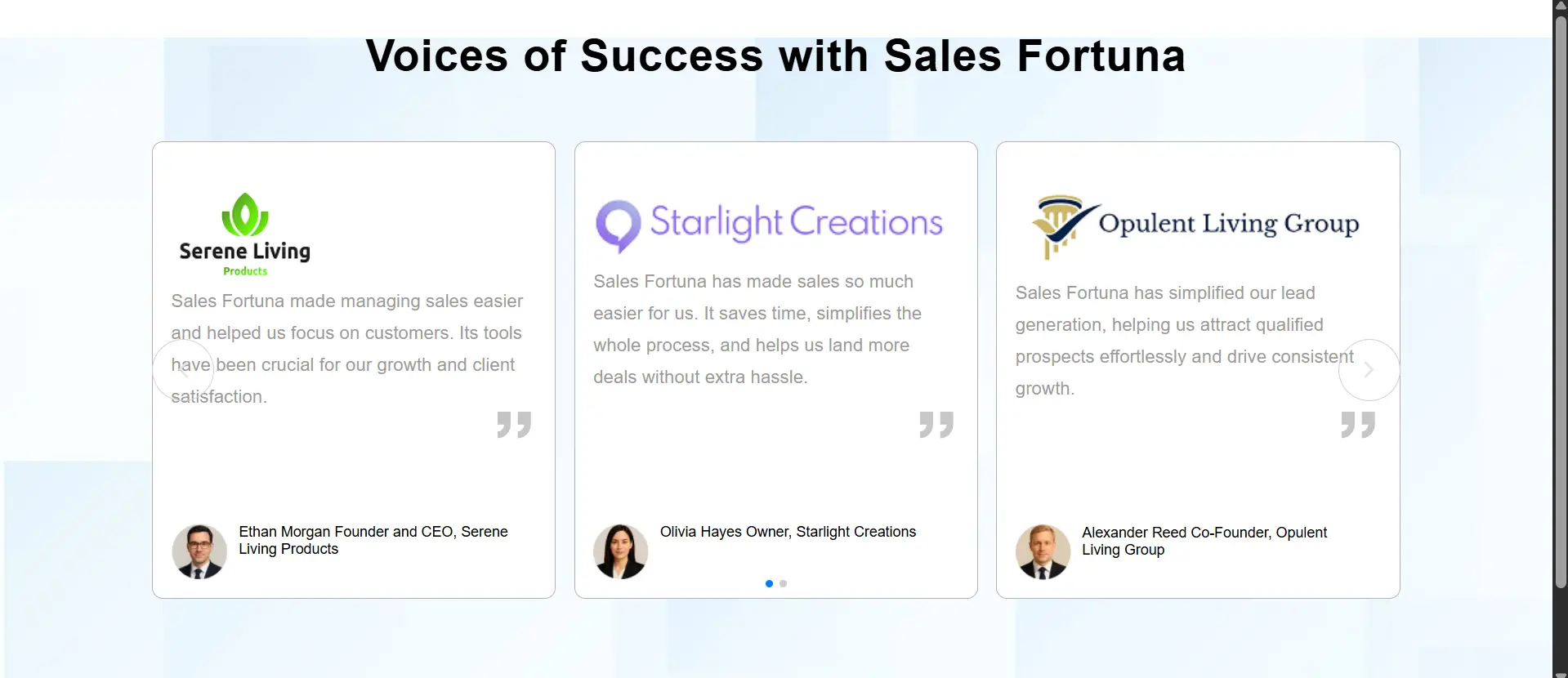The image size is (1568, 678).
Task: Click the heading Voices of Success
Action: pos(775,55)
